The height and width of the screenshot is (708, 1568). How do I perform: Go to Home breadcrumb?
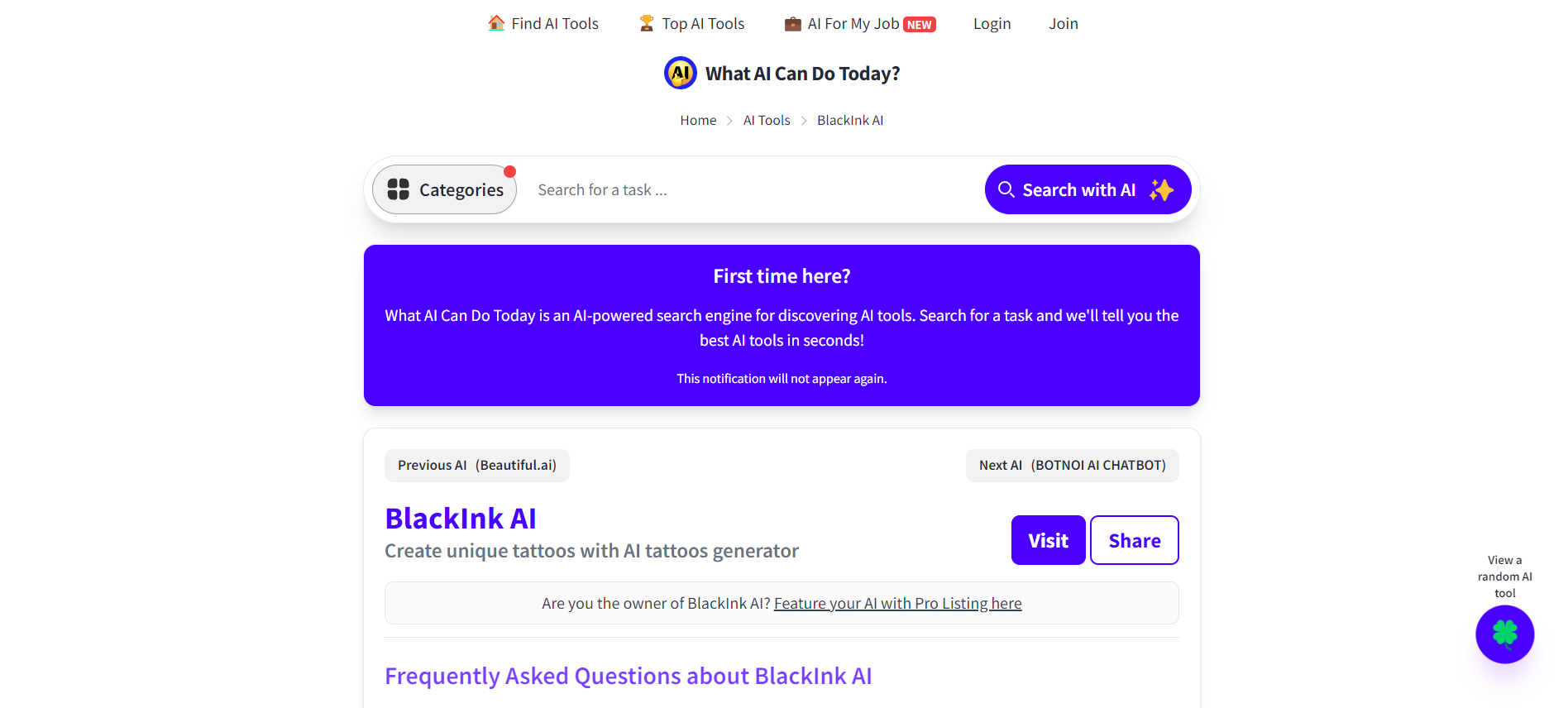(x=698, y=120)
